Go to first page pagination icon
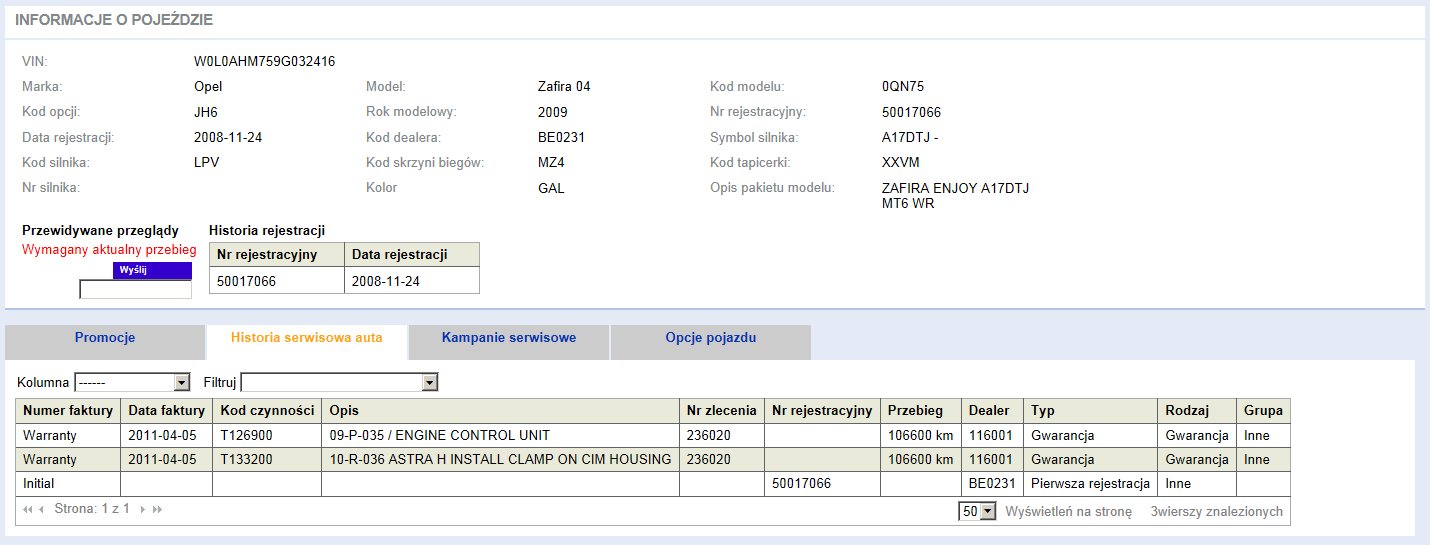The width and height of the screenshot is (1430, 545). [26, 510]
